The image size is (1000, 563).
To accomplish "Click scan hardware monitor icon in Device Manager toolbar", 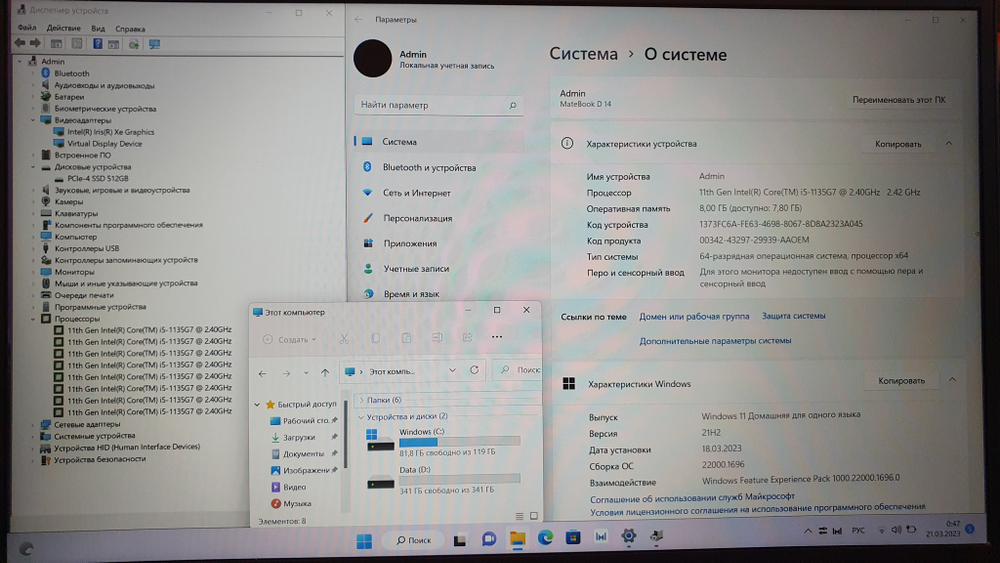I will point(154,44).
